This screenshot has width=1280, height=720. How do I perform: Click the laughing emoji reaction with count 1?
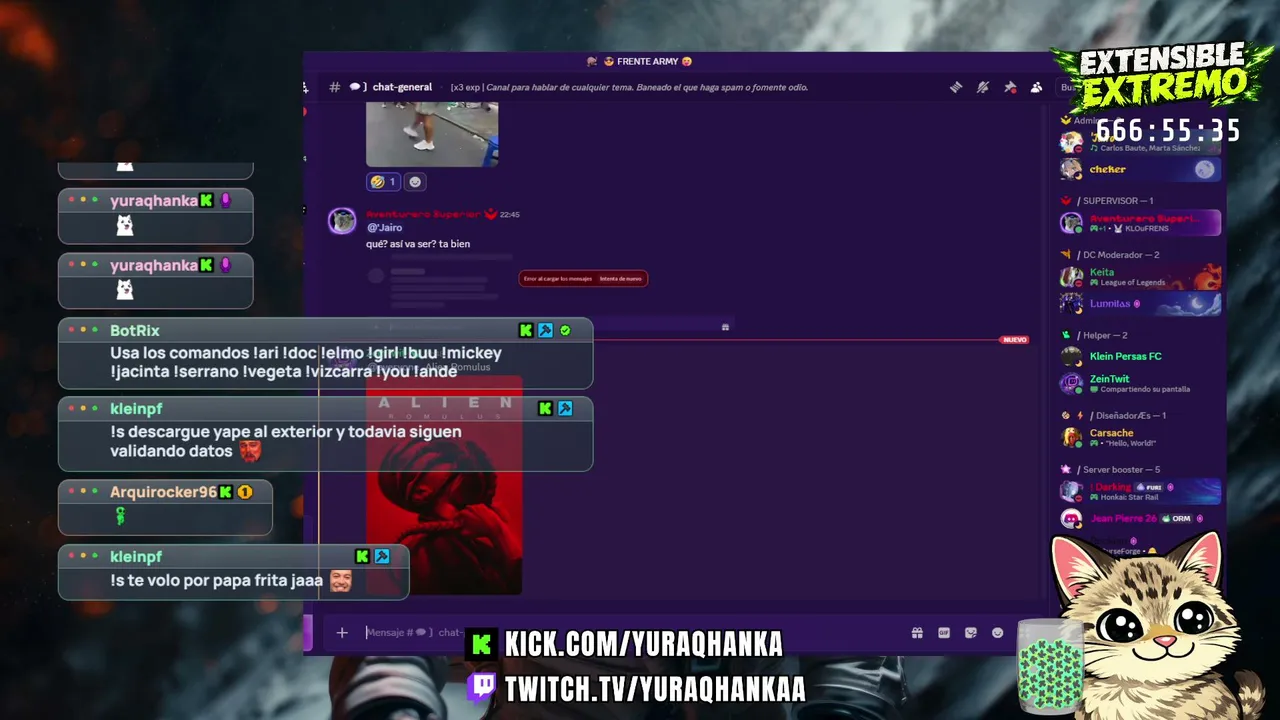pyautogui.click(x=383, y=182)
